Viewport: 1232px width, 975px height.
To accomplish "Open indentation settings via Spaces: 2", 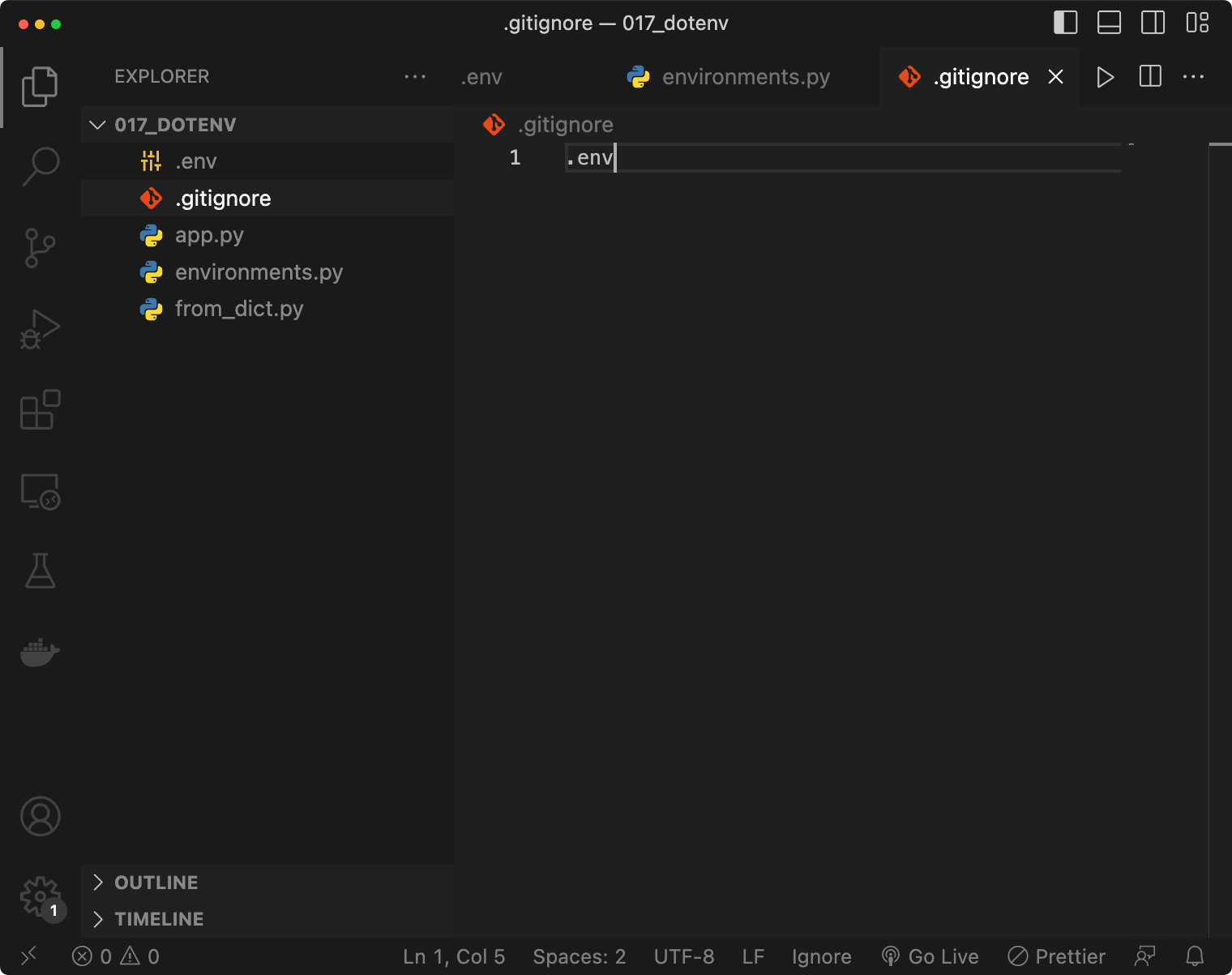I will click(579, 956).
